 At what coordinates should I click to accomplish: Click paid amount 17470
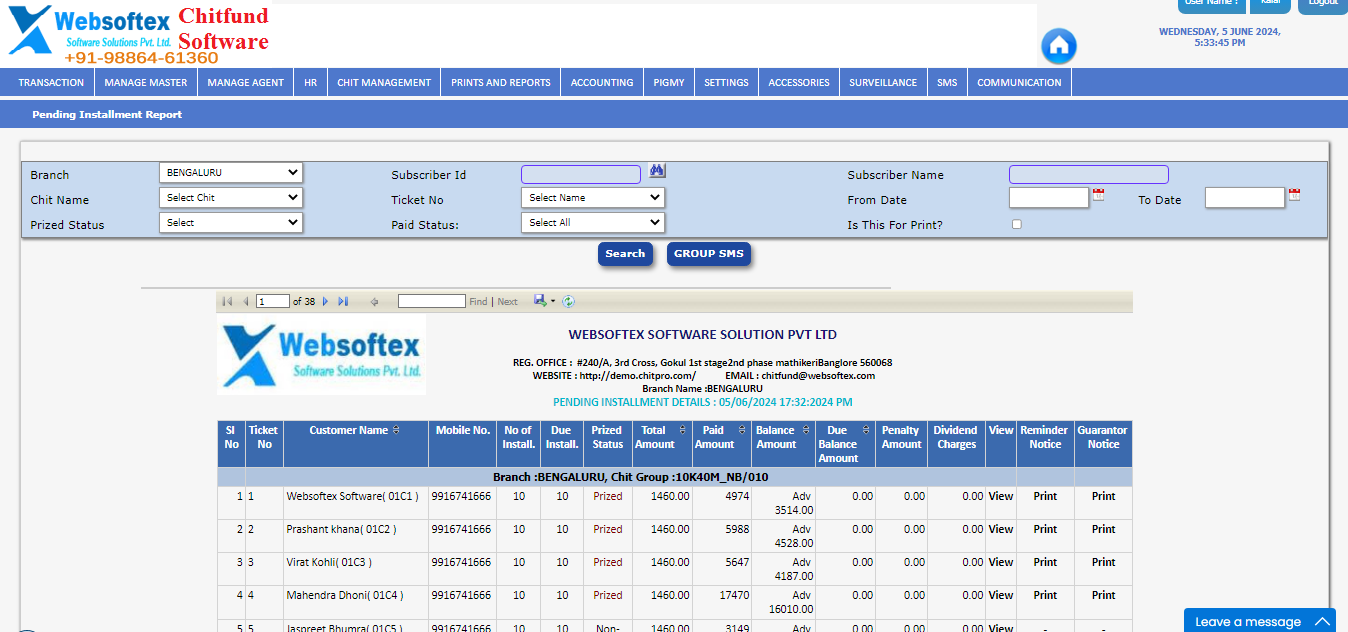click(734, 595)
